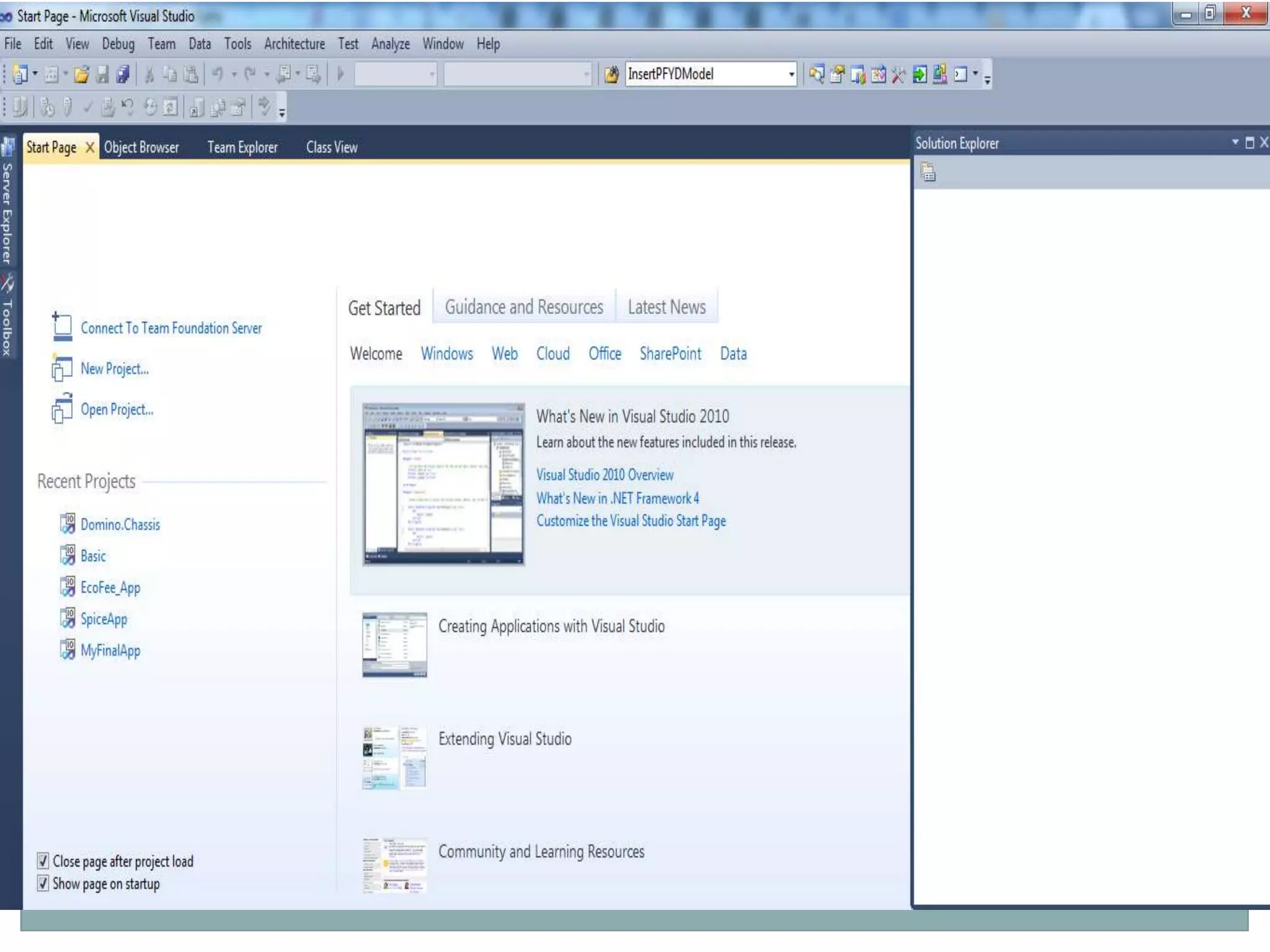The height and width of the screenshot is (952, 1270).
Task: Open the Properties Window toolbar icon
Action: click(x=837, y=74)
